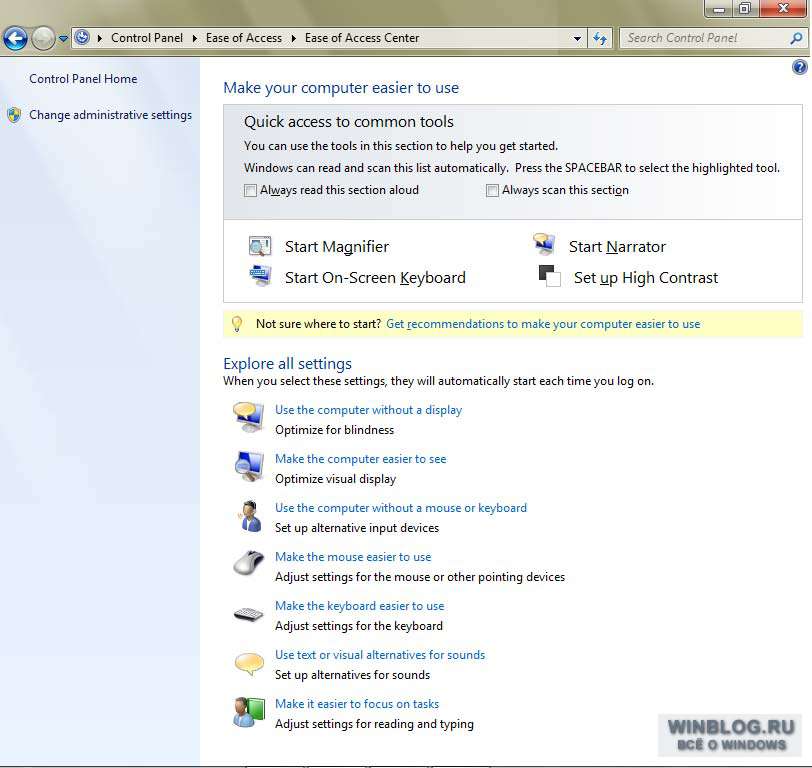Open Use the computer without mouse or keyboard
The image size is (812, 768).
[x=401, y=508]
